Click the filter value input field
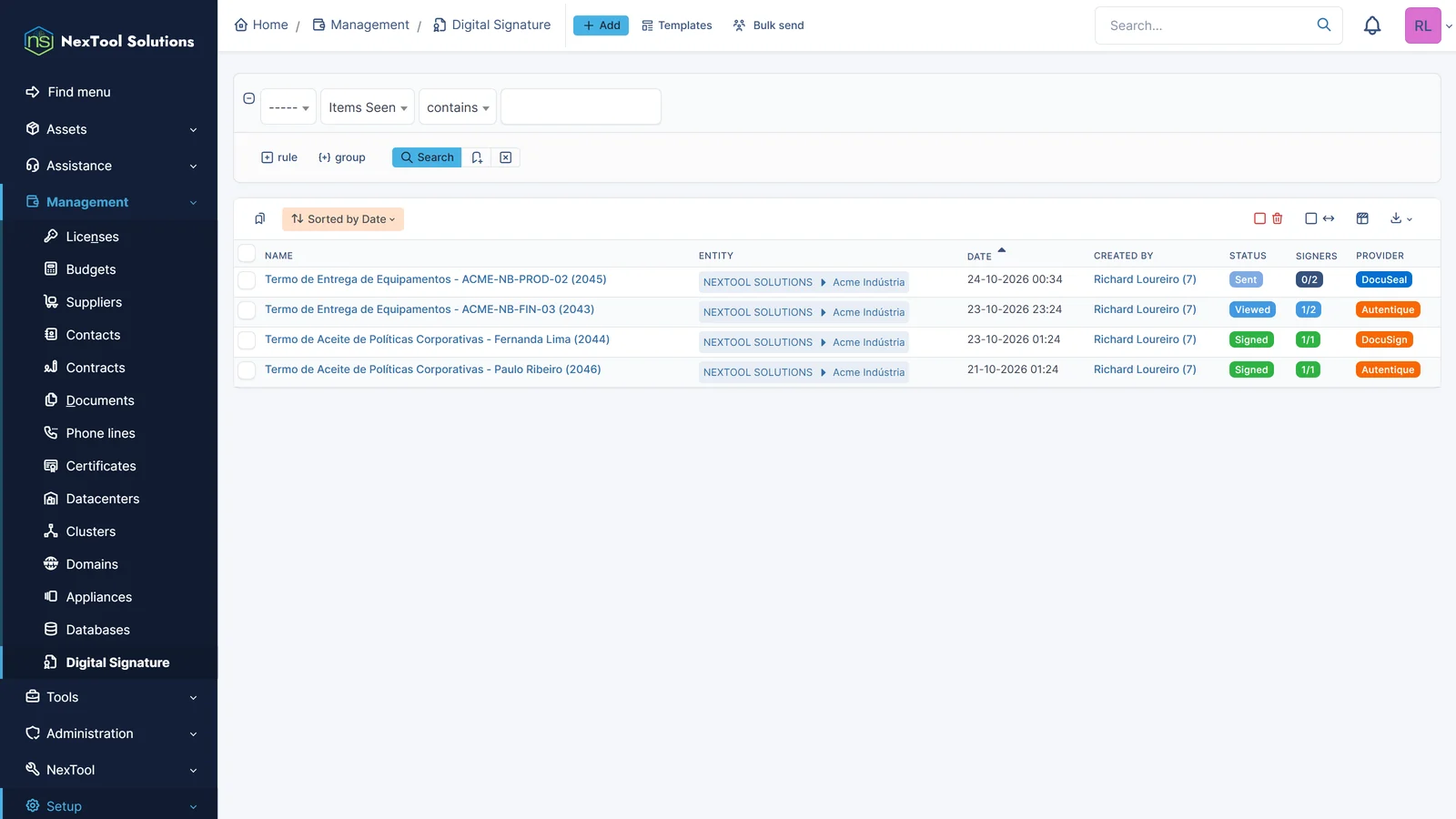Screen dimensions: 1456x819 click(x=581, y=106)
